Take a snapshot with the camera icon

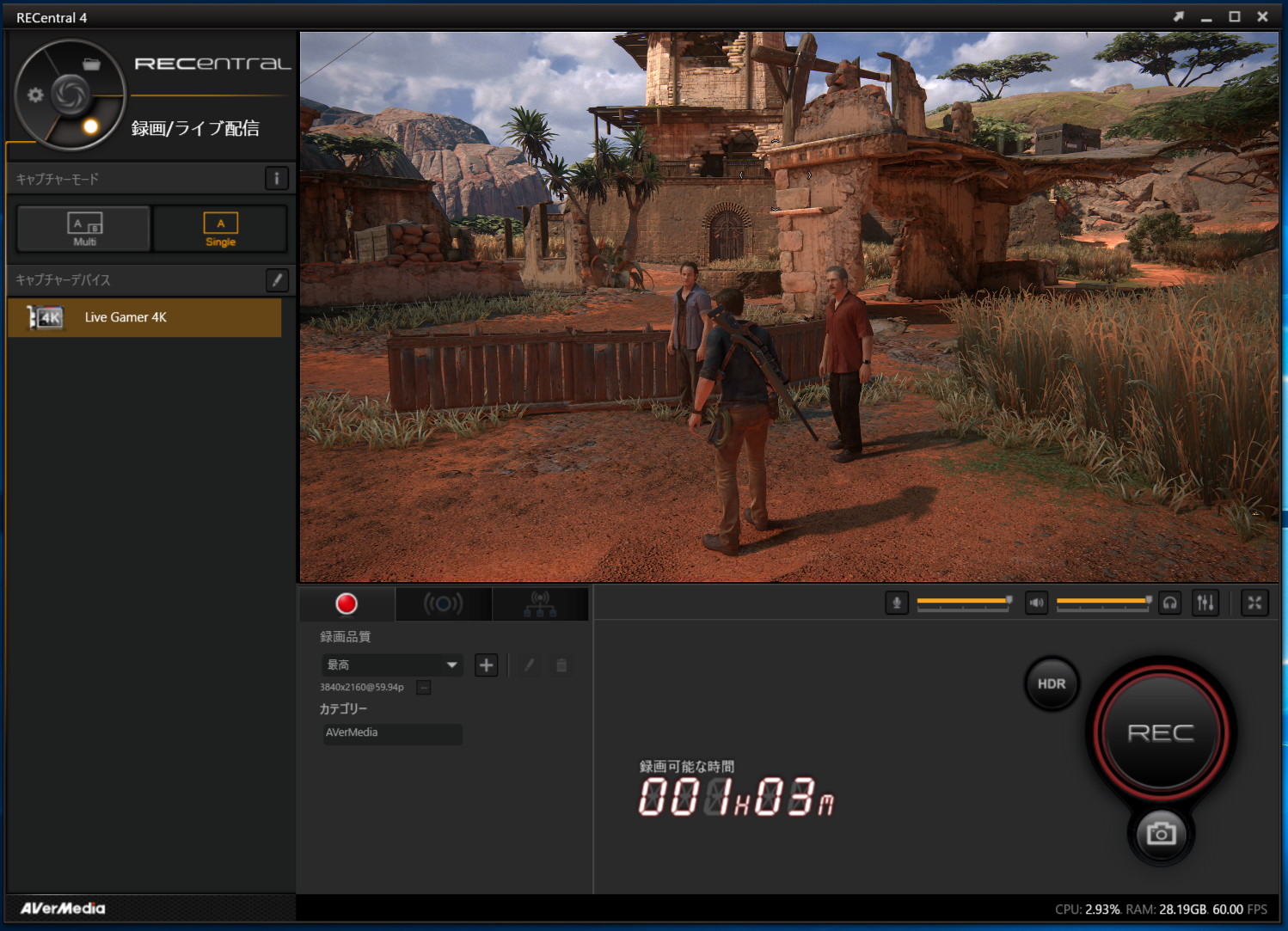tap(1161, 833)
